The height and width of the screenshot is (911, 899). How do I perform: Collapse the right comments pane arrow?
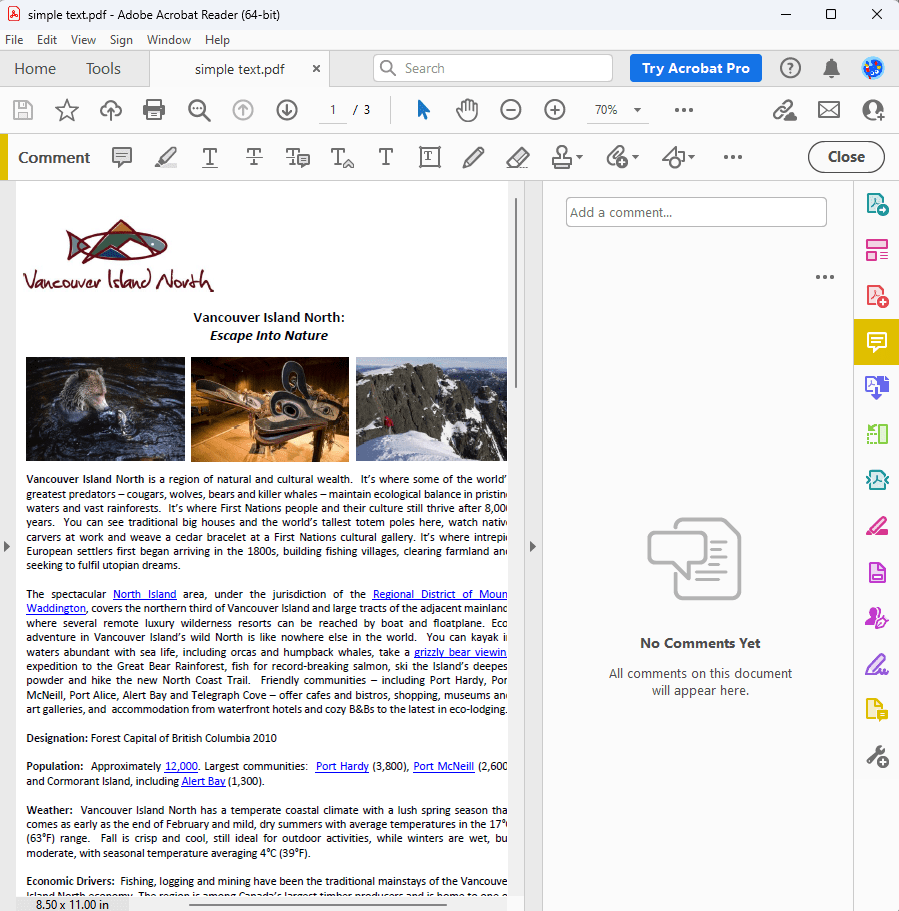click(533, 546)
